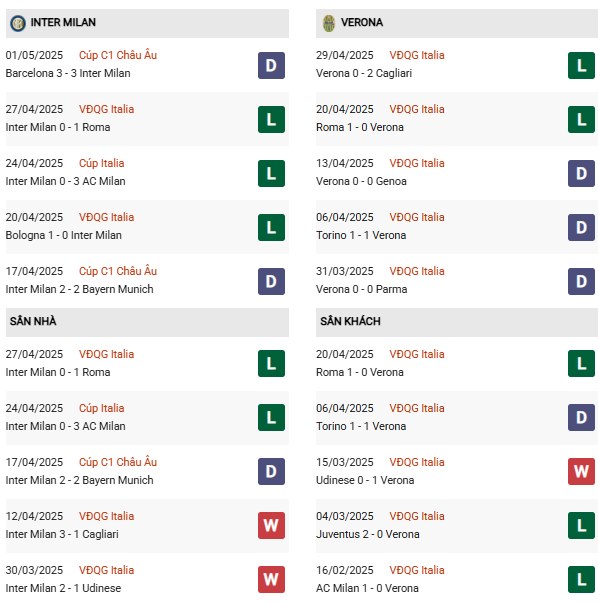
Task: Select the SÂN NHÀ section header
Action: tap(147, 322)
